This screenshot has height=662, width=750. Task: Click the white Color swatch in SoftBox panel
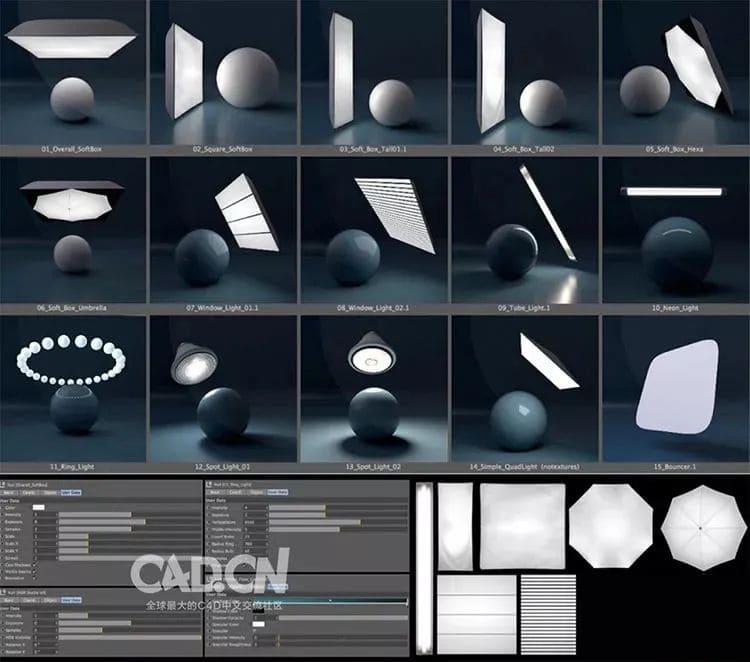coord(38,508)
